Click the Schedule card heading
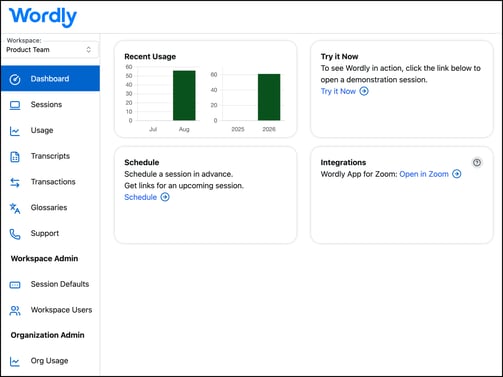This screenshot has width=503, height=377. tap(142, 162)
